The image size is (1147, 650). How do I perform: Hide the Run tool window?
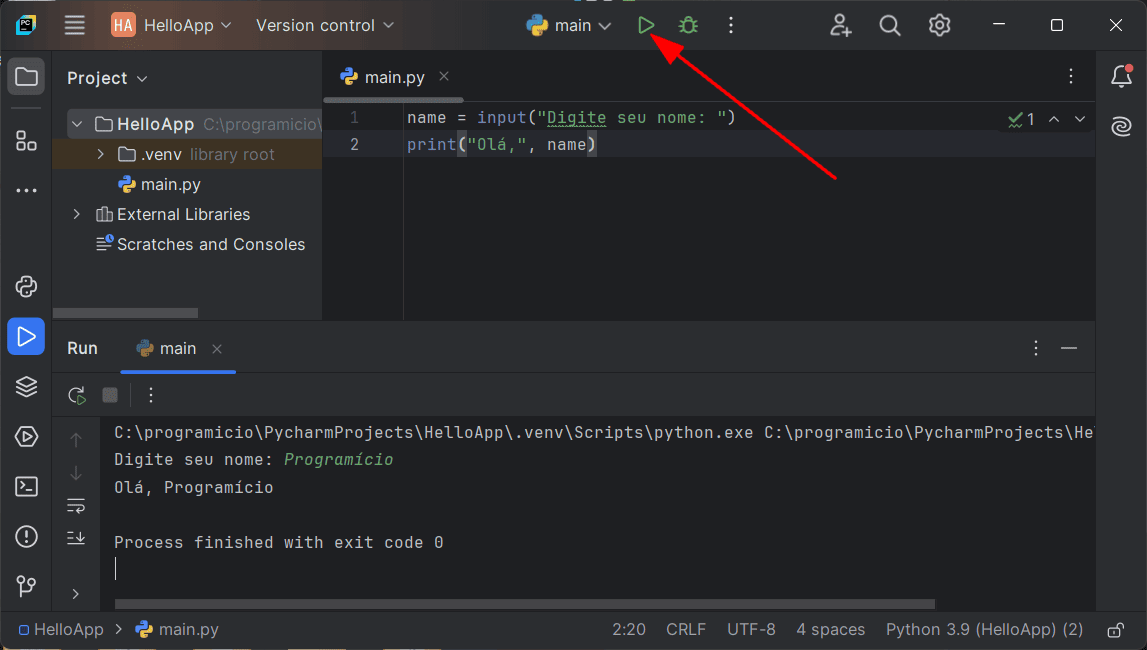tap(1069, 348)
